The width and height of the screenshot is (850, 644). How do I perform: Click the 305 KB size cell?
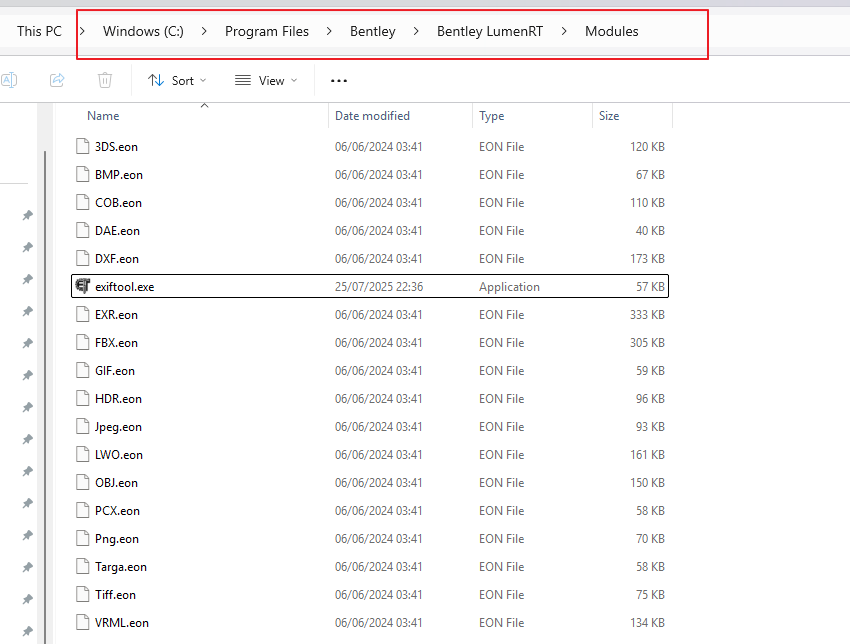pos(647,343)
